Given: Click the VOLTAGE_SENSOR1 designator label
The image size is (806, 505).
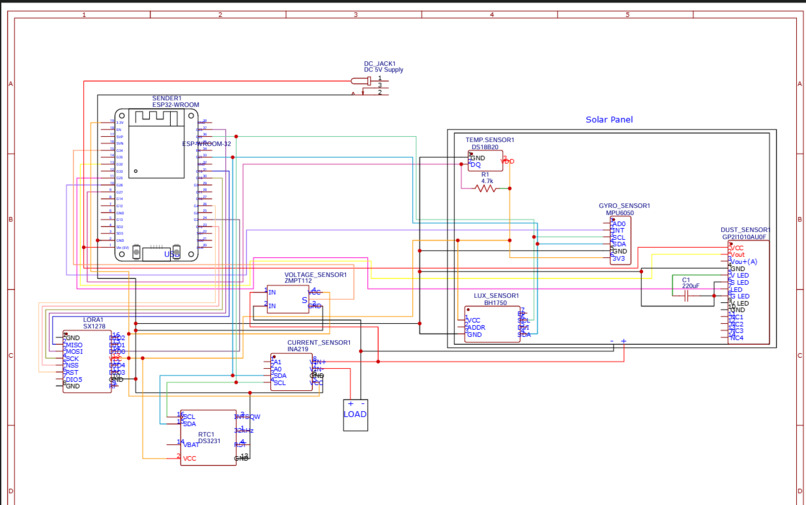Looking at the screenshot, I should point(316,275).
